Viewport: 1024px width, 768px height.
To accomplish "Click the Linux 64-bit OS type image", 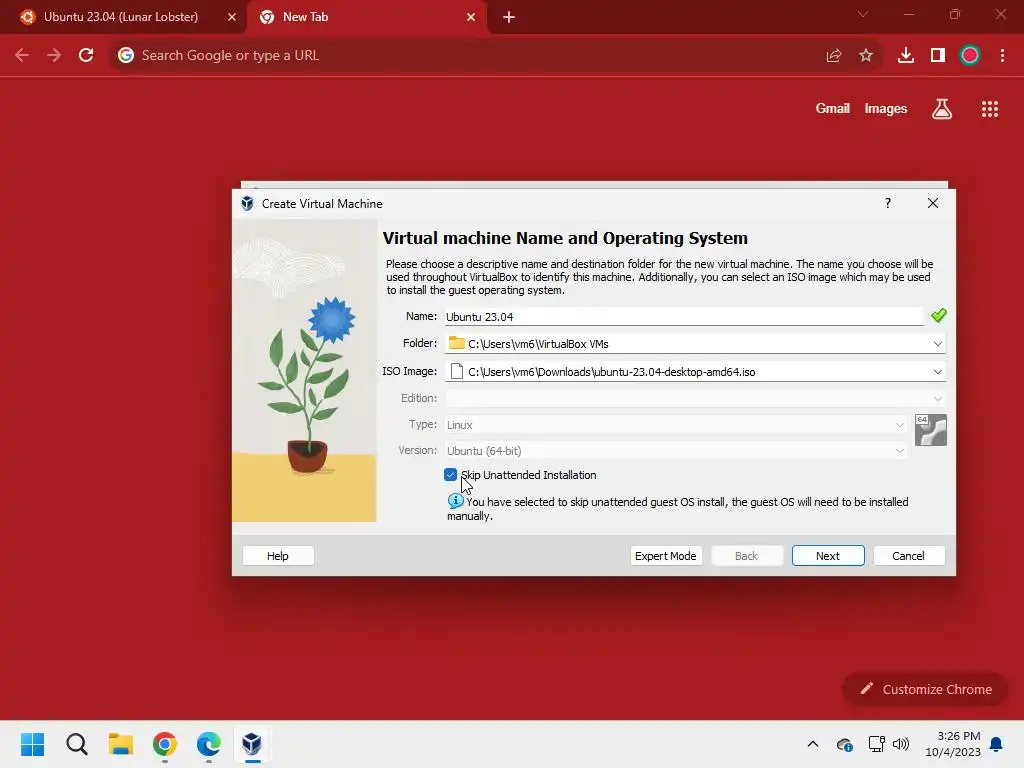I will 931,430.
